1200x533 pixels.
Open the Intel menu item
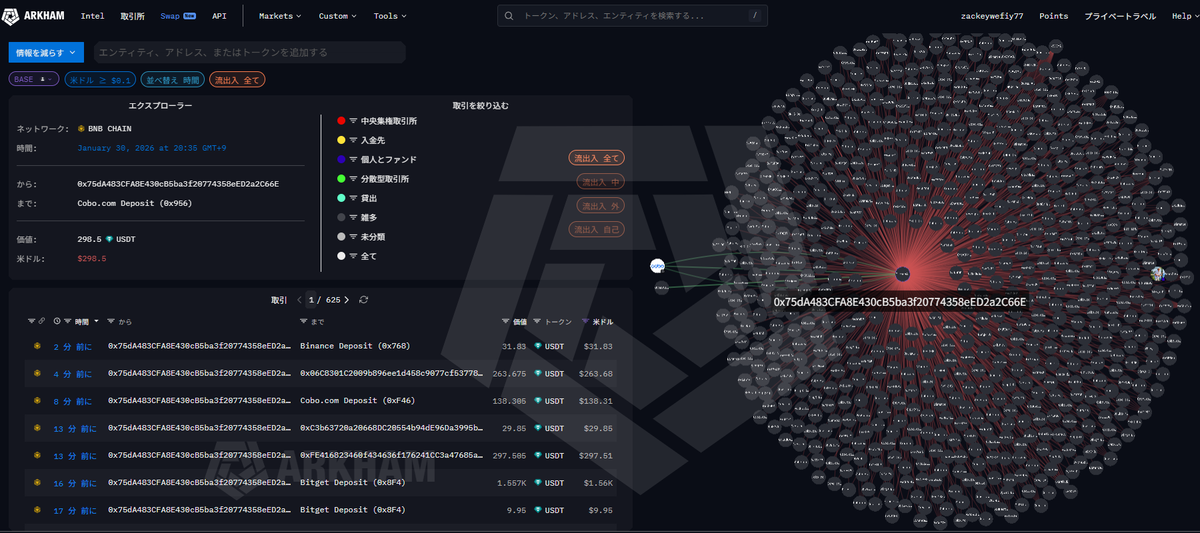[x=92, y=16]
